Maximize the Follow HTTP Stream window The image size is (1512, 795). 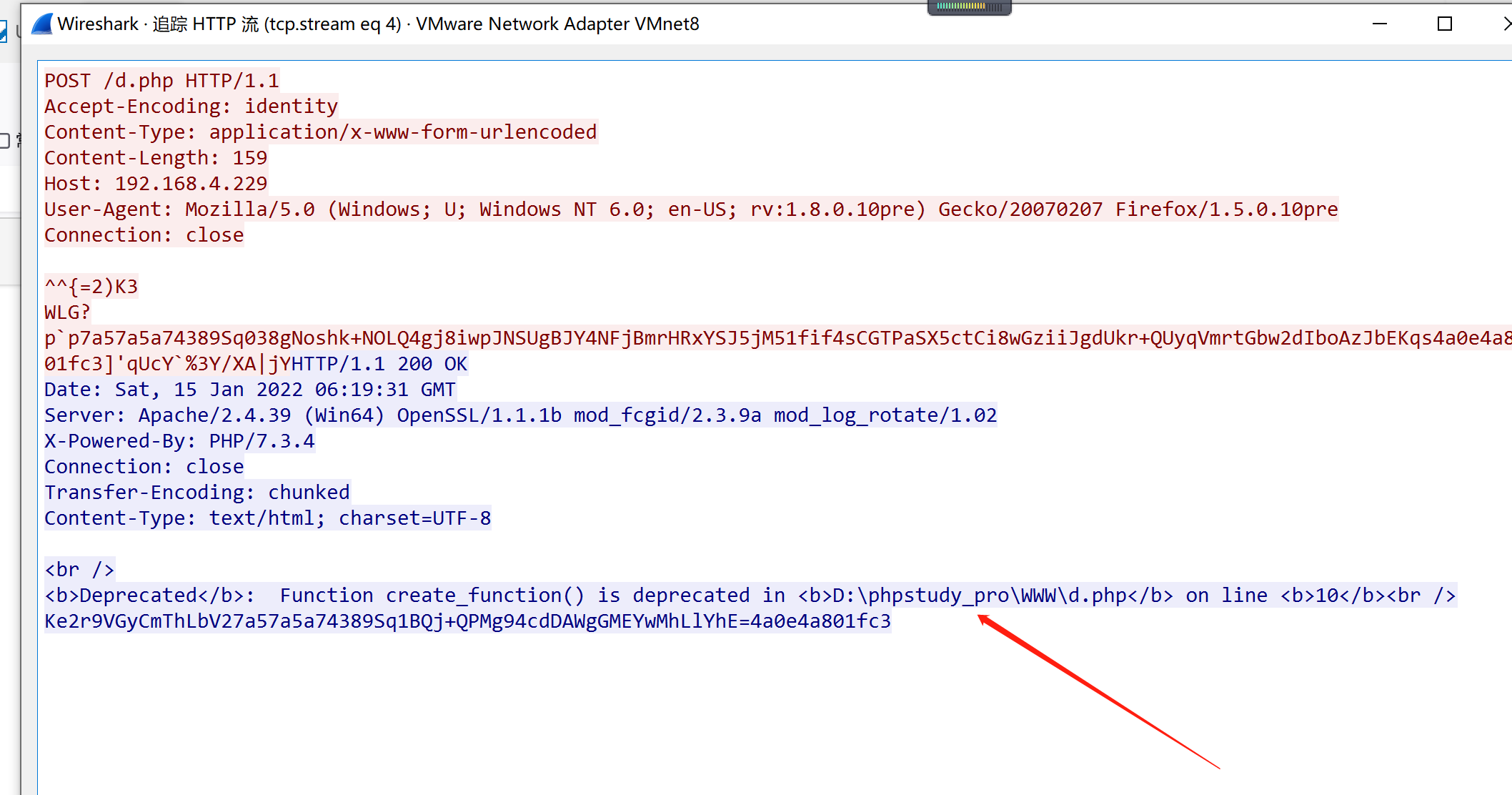tap(1444, 24)
